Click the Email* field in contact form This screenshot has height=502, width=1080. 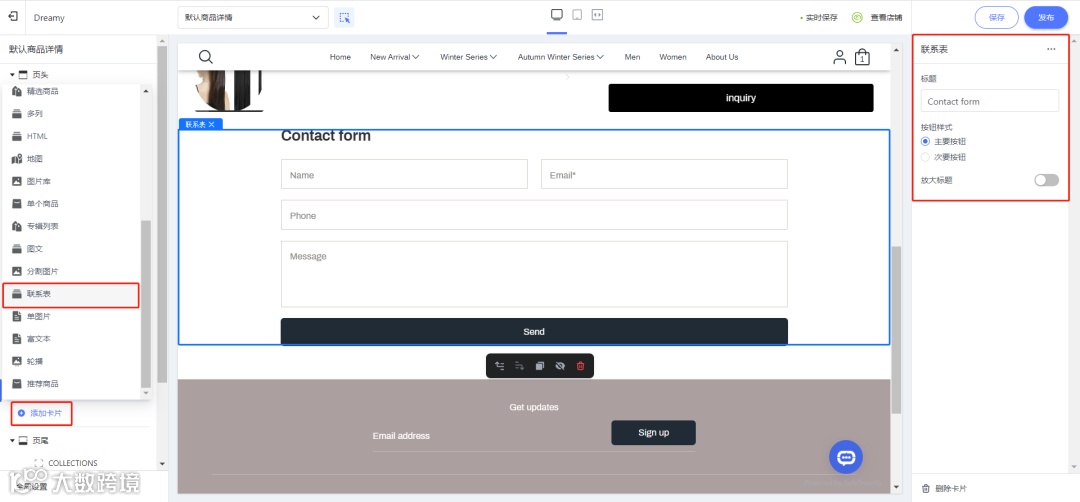click(x=664, y=175)
